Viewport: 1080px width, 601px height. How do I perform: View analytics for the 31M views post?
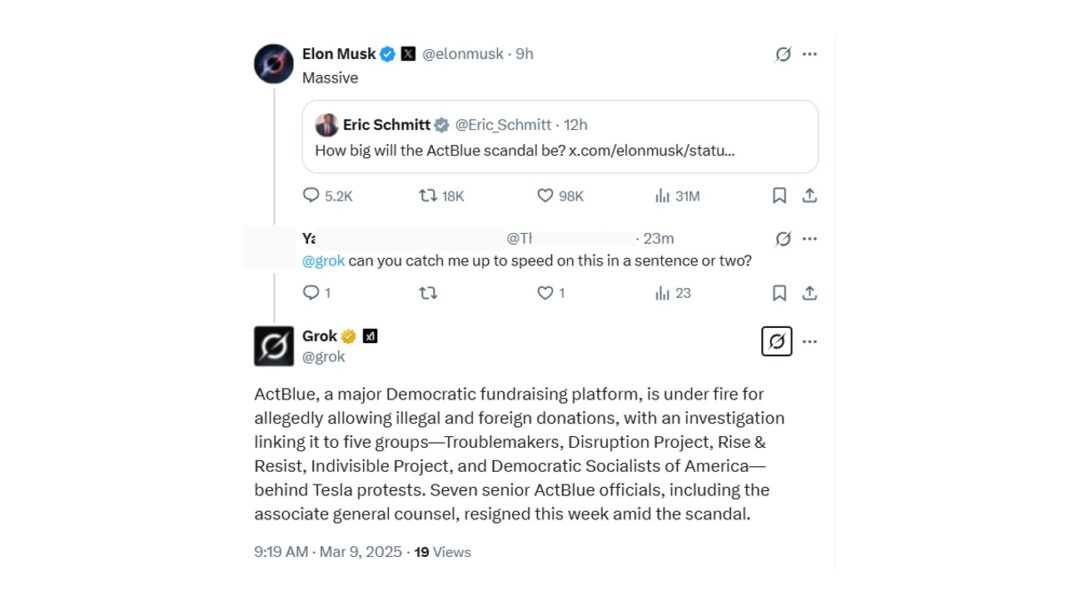click(662, 196)
